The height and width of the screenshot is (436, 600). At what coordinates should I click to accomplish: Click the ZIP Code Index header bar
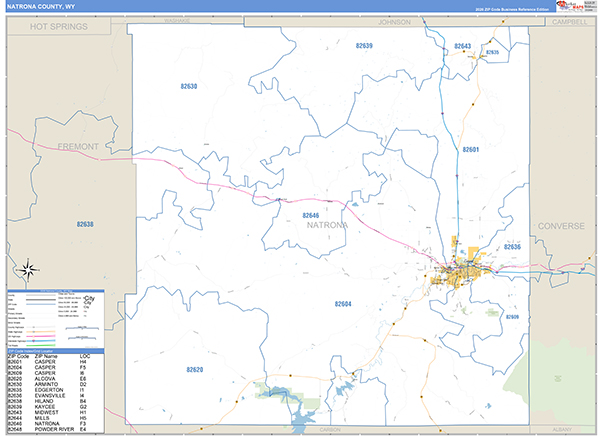[62, 350]
